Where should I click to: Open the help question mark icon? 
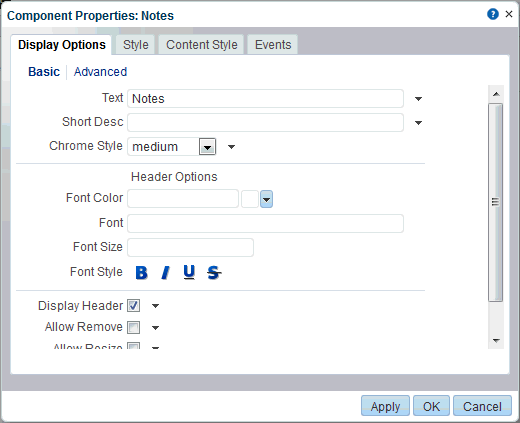(493, 14)
